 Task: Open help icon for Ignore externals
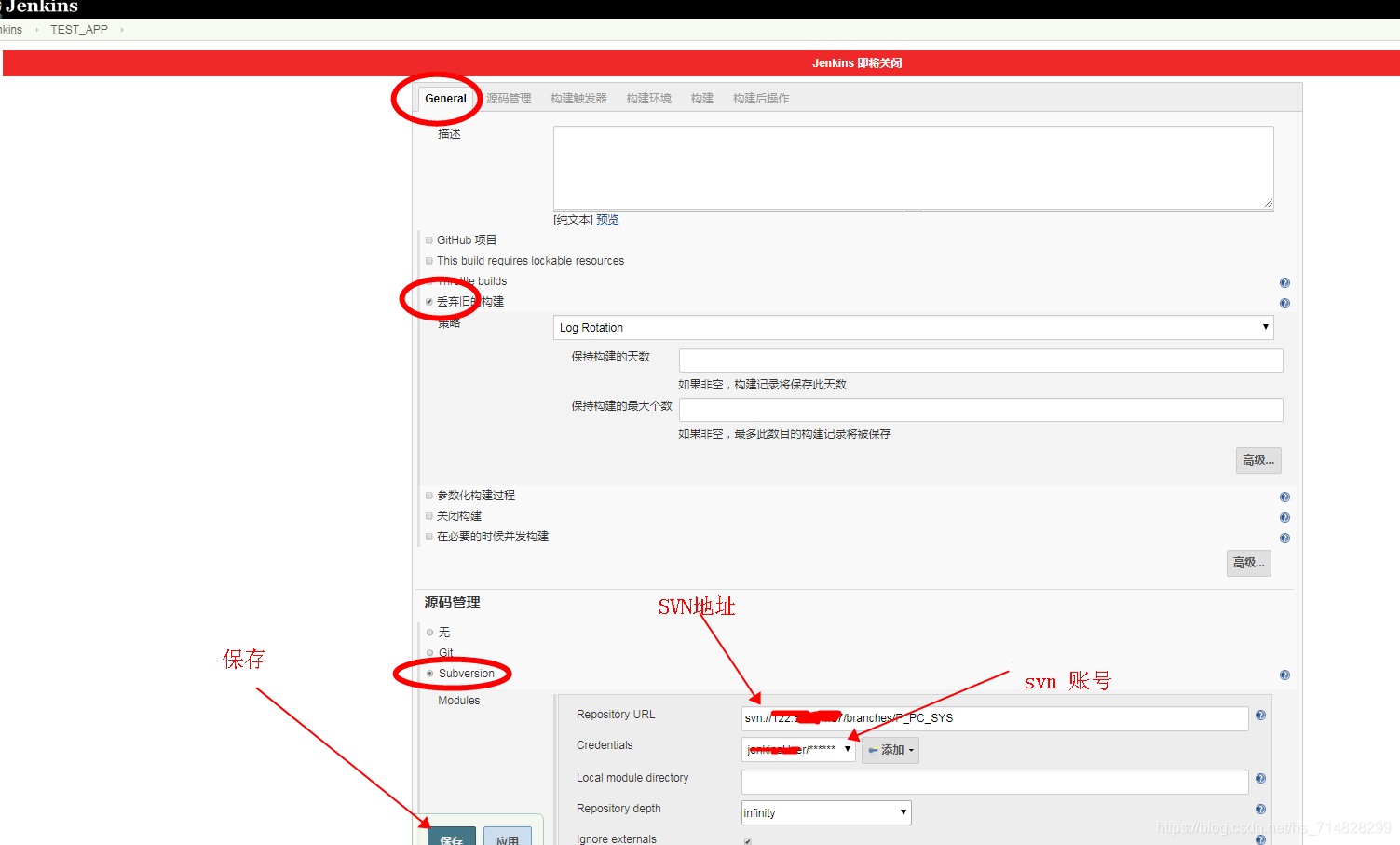[x=1260, y=839]
